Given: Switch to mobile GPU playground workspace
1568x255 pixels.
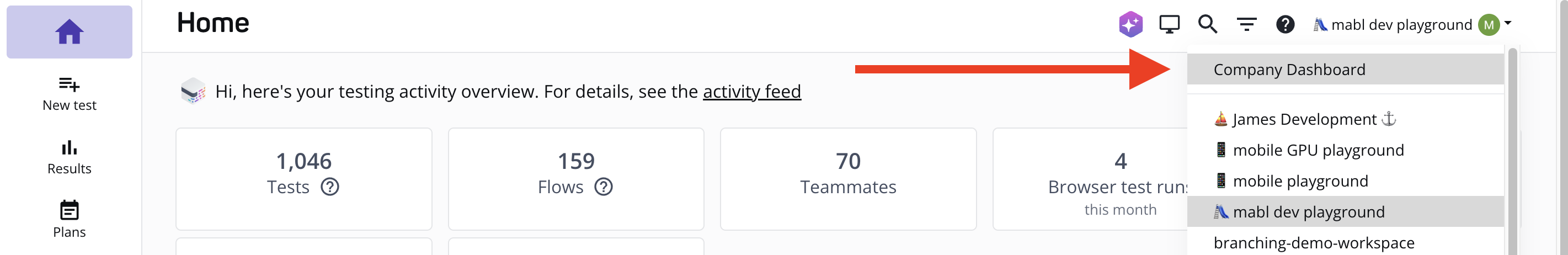Looking at the screenshot, I should point(1318,150).
